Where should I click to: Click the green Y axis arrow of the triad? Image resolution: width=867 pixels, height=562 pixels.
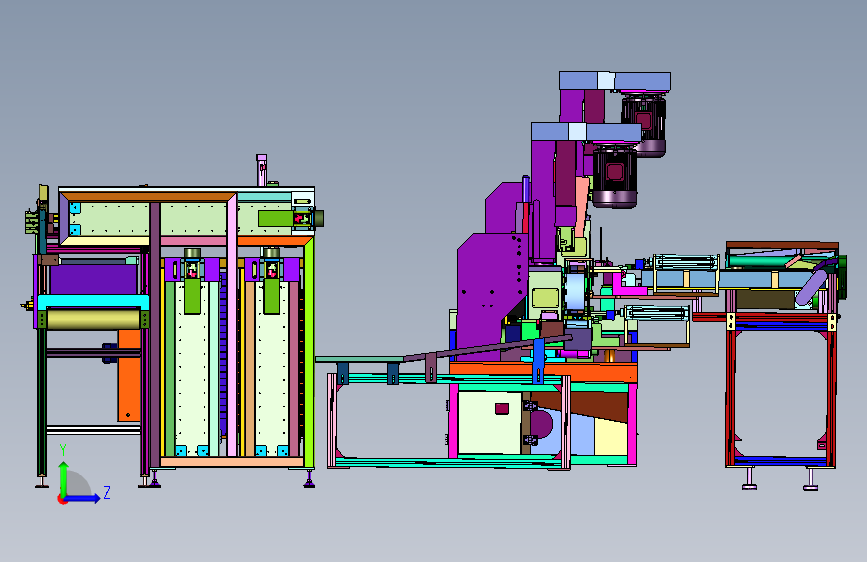[64, 479]
